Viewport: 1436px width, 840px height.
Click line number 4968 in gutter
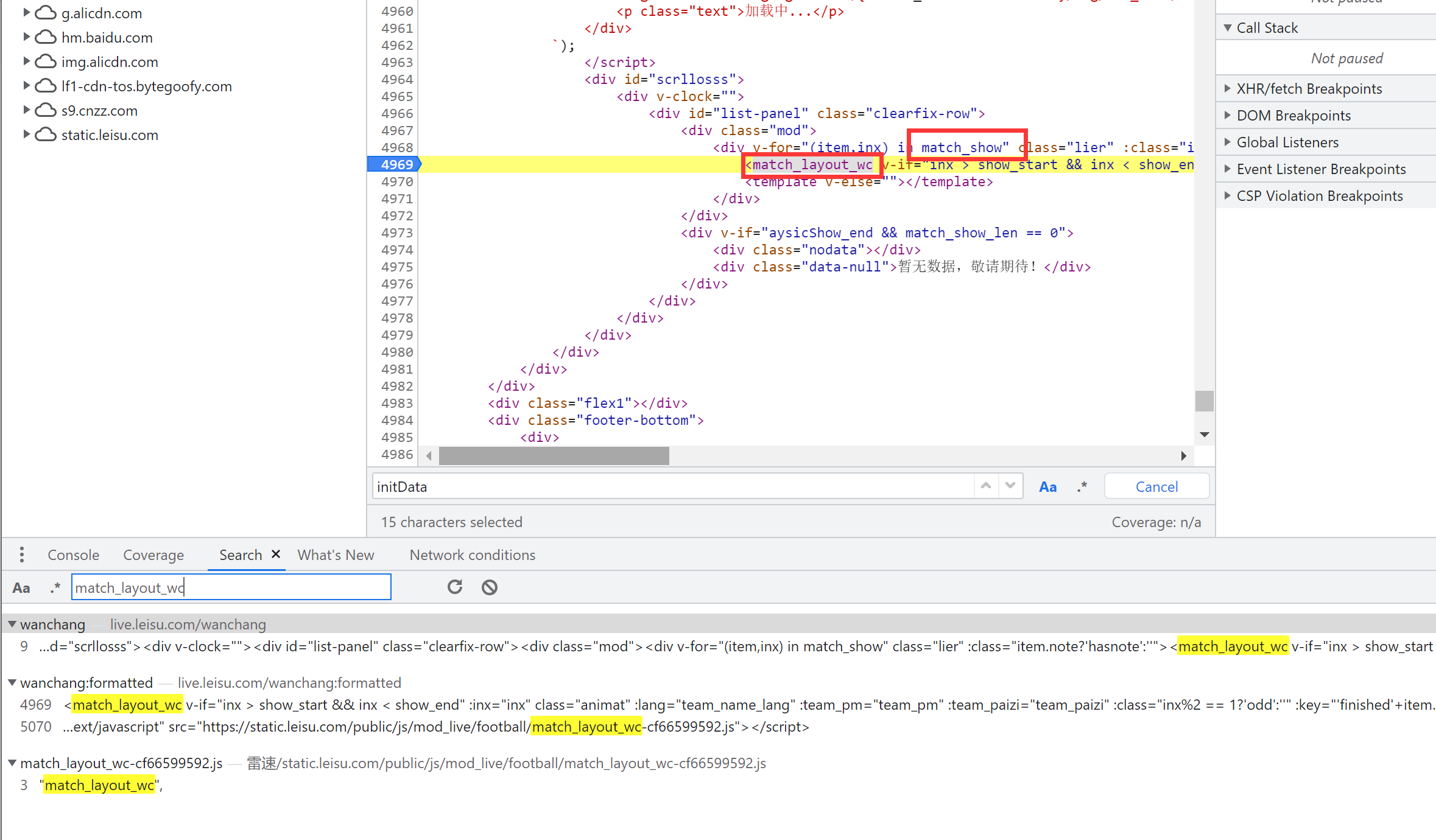[397, 147]
